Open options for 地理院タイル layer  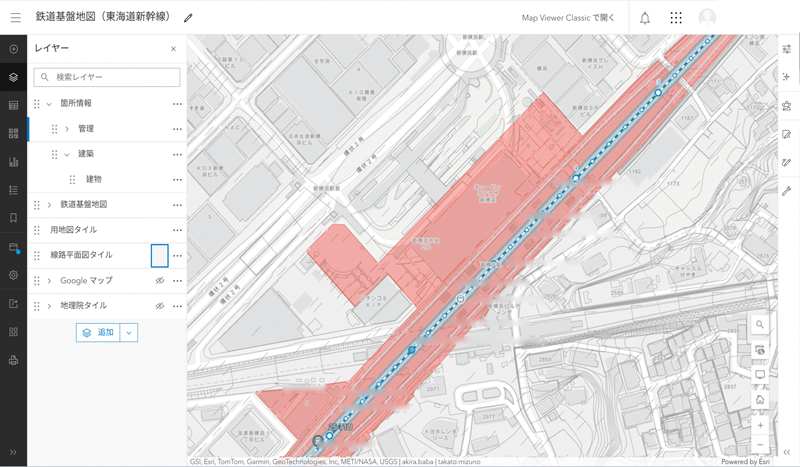[x=177, y=306]
